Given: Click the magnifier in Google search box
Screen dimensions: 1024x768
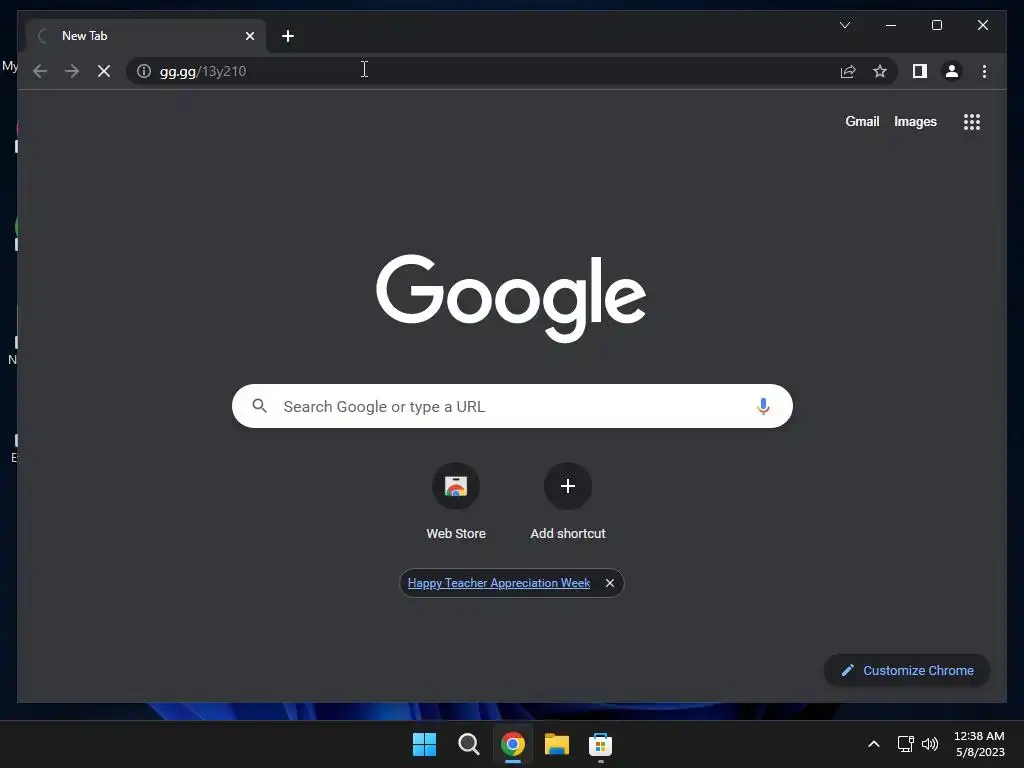Looking at the screenshot, I should coord(259,406).
